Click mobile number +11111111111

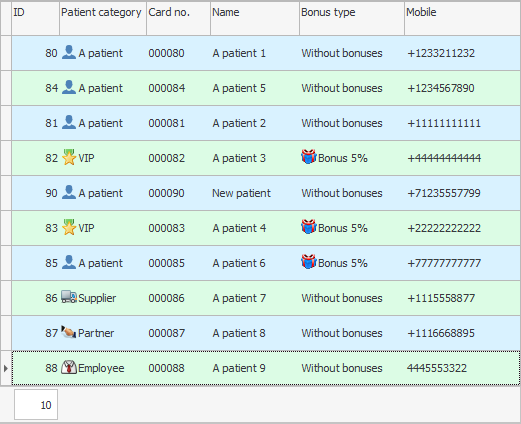[x=444, y=123]
